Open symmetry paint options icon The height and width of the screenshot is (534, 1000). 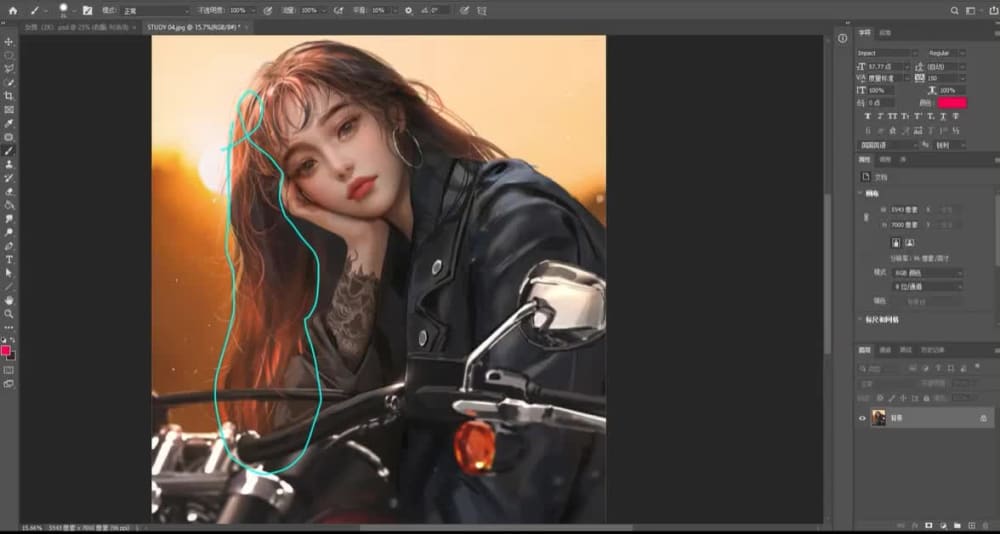coord(484,11)
